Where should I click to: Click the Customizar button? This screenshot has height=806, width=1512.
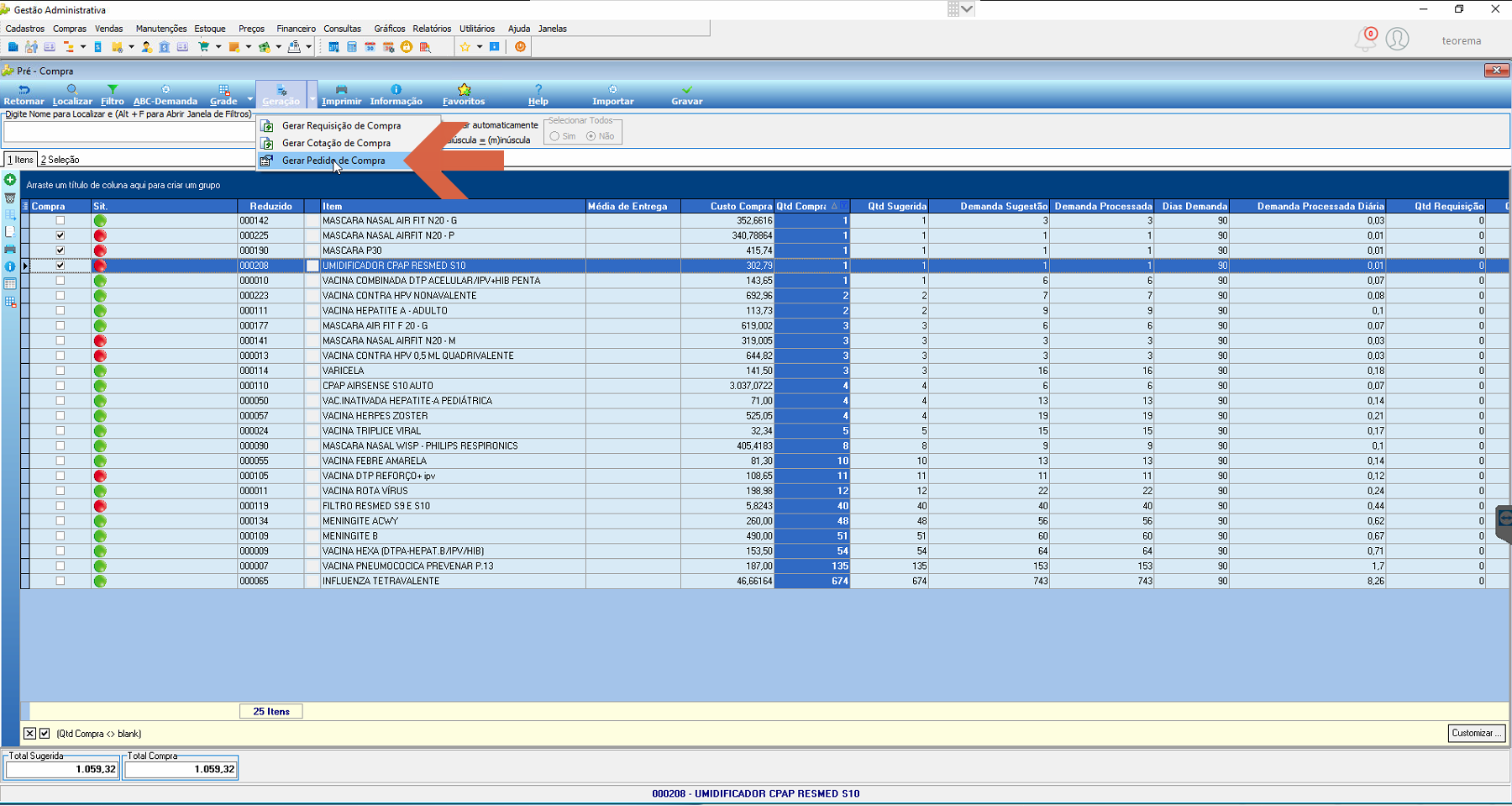pyautogui.click(x=1478, y=733)
